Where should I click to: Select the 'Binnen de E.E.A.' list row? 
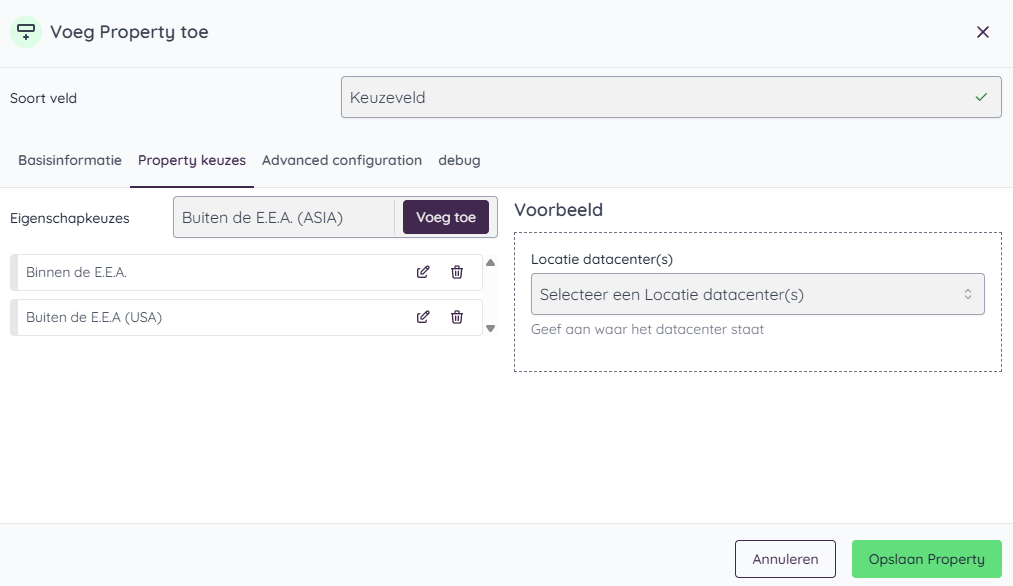200,272
